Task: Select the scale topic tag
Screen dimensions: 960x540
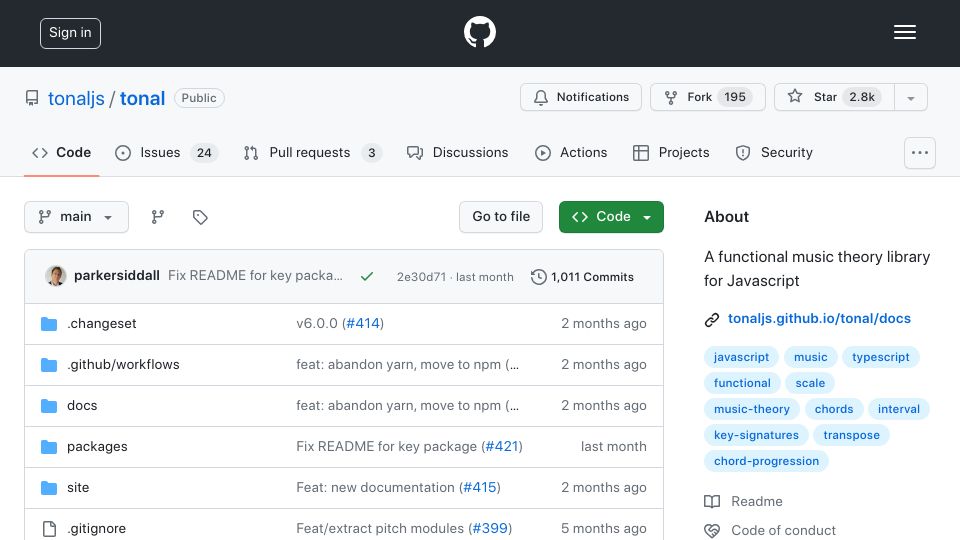Action: click(x=810, y=383)
